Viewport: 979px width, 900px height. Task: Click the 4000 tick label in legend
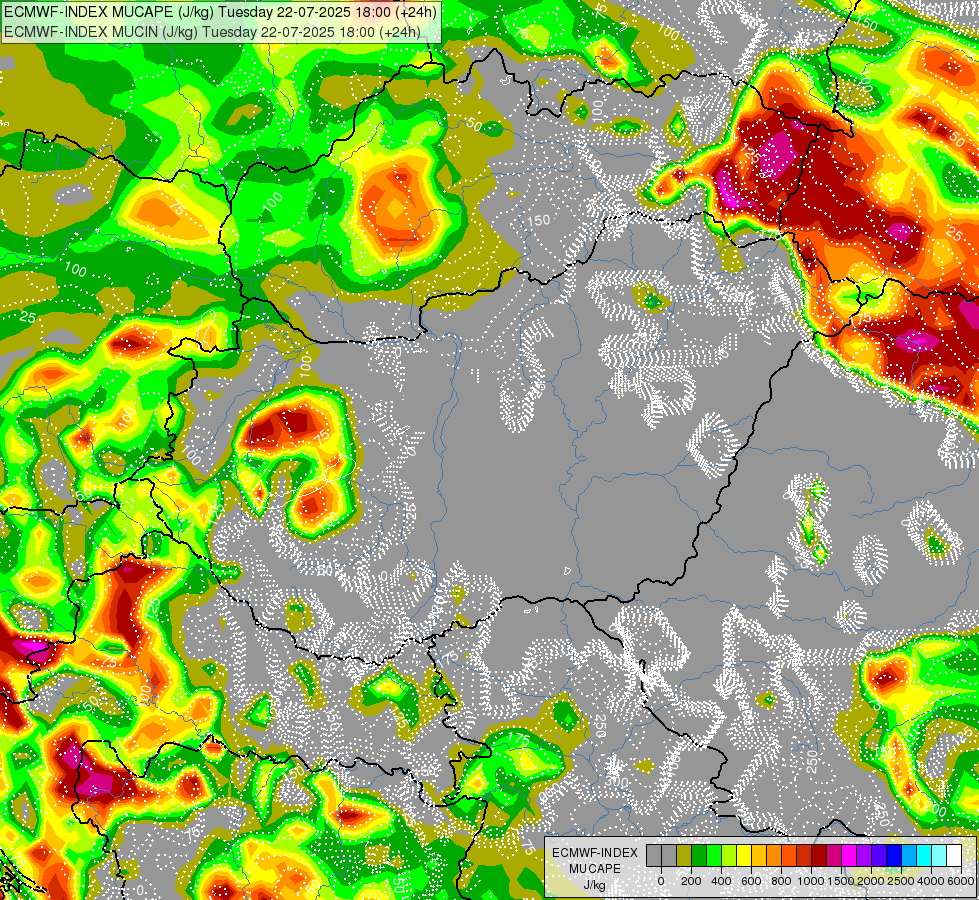931,881
